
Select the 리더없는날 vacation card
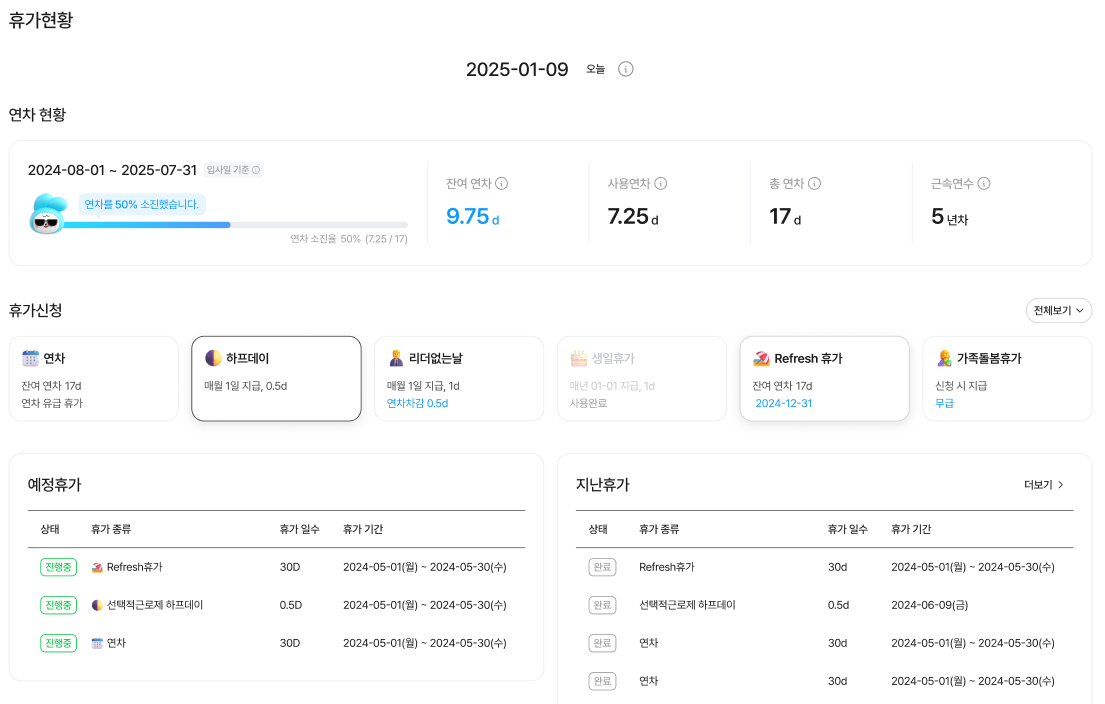[459, 378]
